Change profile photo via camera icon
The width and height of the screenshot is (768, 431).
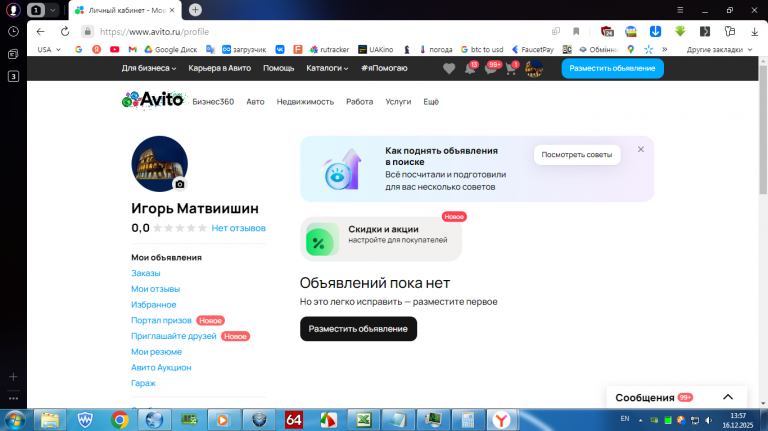(180, 184)
